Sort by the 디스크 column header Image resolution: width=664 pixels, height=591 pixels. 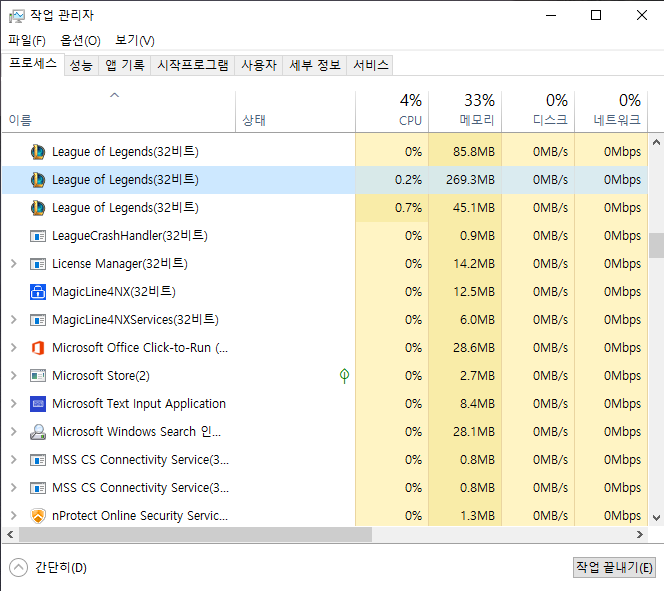click(538, 112)
